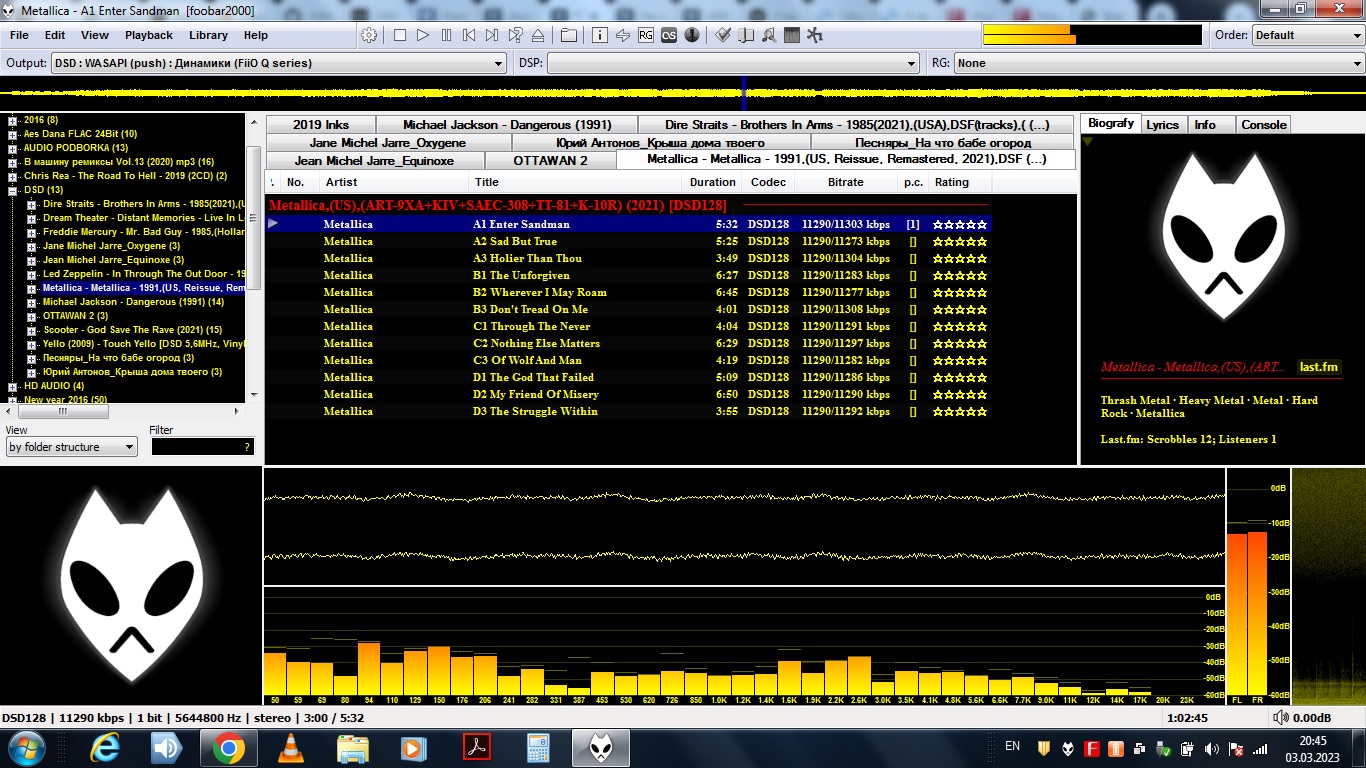Pause the track with the pause button
Viewport: 1366px width, 768px height.
[446, 35]
